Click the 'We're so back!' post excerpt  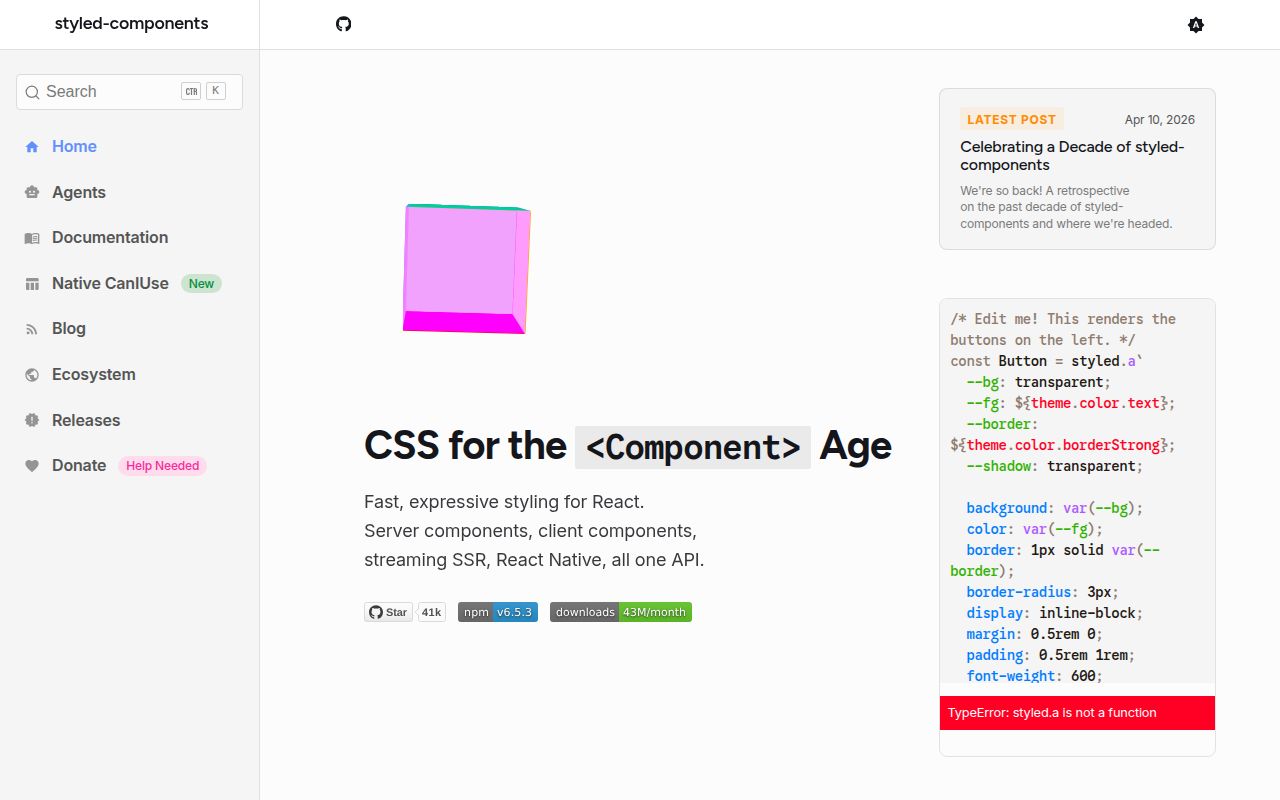pyautogui.click(x=1066, y=207)
